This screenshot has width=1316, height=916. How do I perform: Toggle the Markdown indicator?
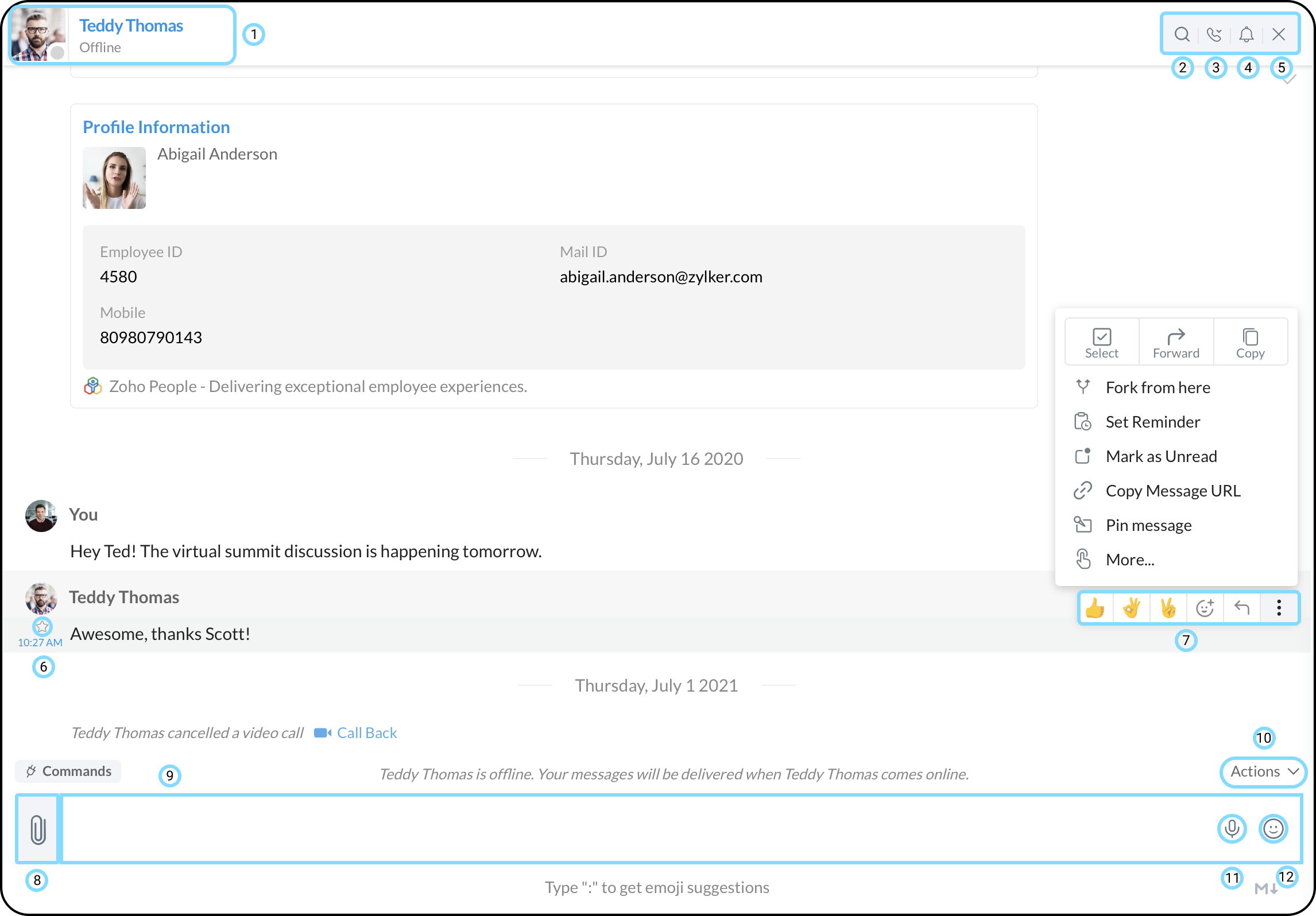tap(1265, 889)
